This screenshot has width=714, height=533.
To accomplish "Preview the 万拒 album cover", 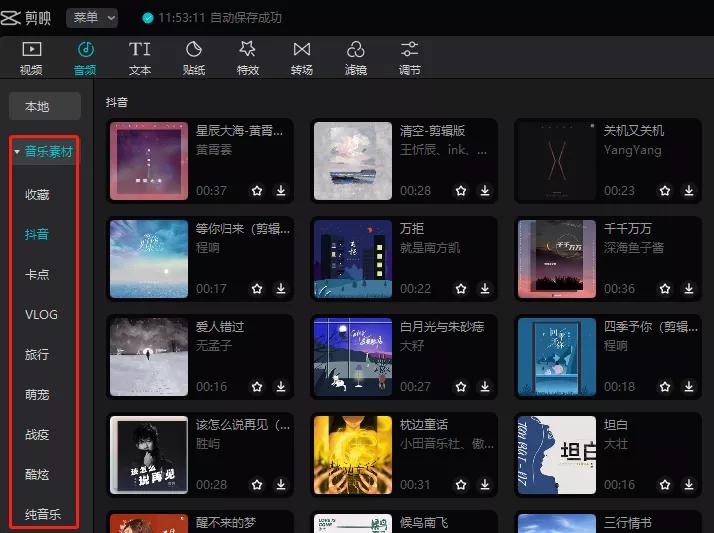I will click(353, 259).
